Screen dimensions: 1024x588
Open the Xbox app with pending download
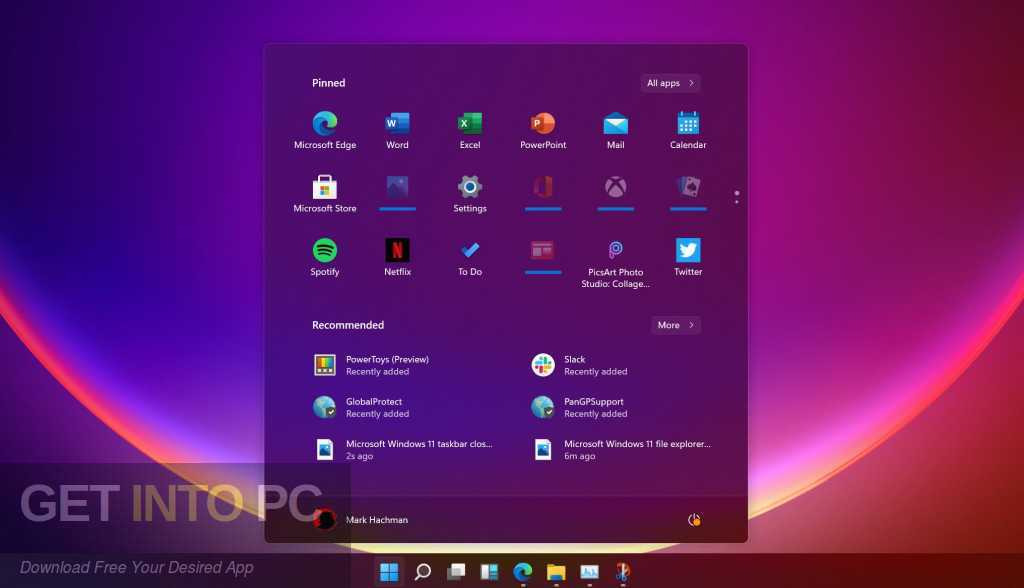[615, 192]
